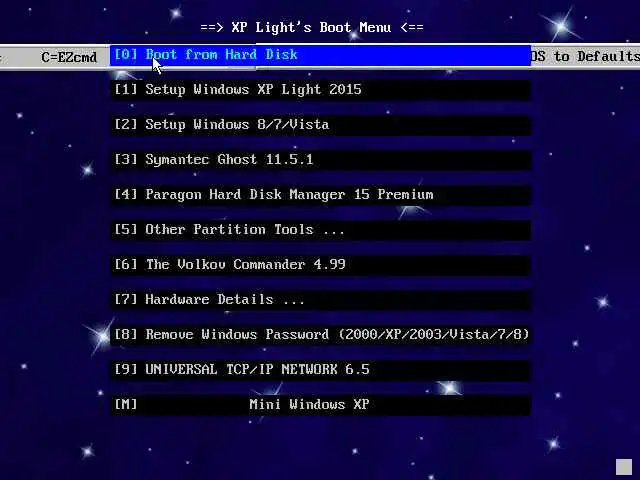Click the gray square in bottom corner
The height and width of the screenshot is (480, 640).
pos(624,467)
